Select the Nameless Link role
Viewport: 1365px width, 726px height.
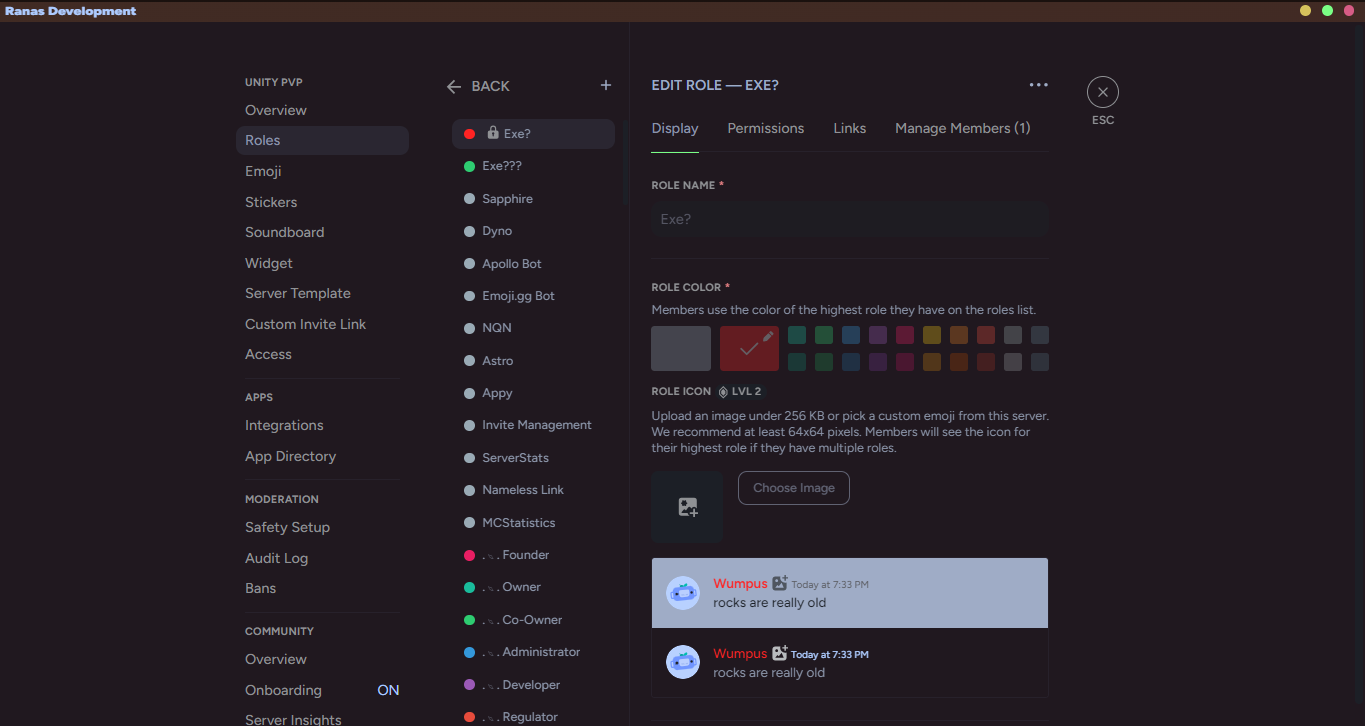point(533,490)
